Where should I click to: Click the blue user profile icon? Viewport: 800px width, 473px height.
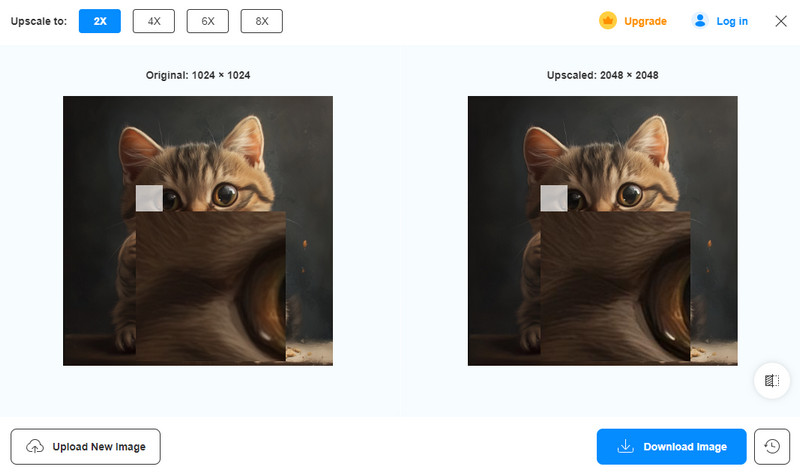coord(700,21)
